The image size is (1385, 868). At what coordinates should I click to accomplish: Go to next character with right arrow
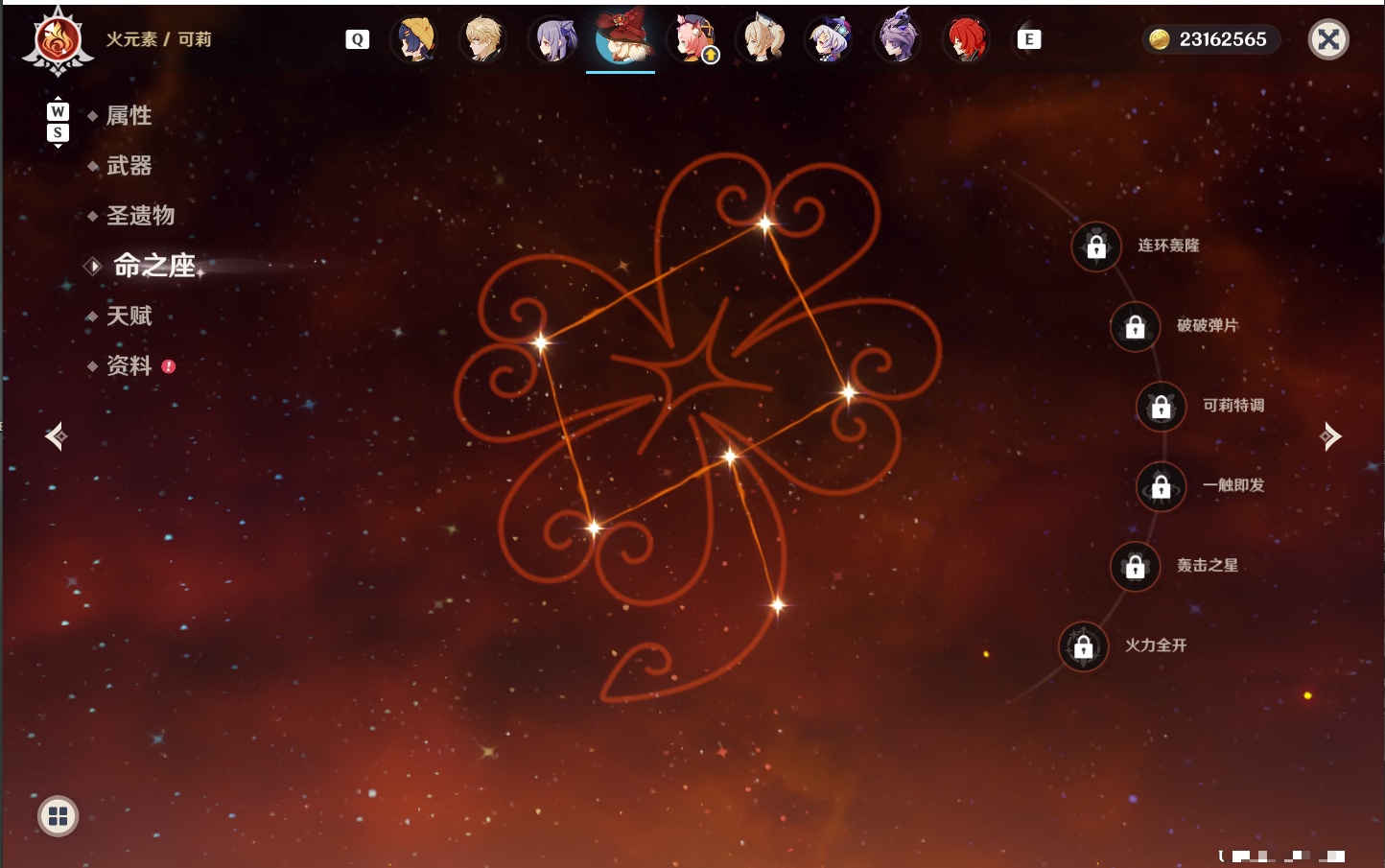pos(1330,436)
